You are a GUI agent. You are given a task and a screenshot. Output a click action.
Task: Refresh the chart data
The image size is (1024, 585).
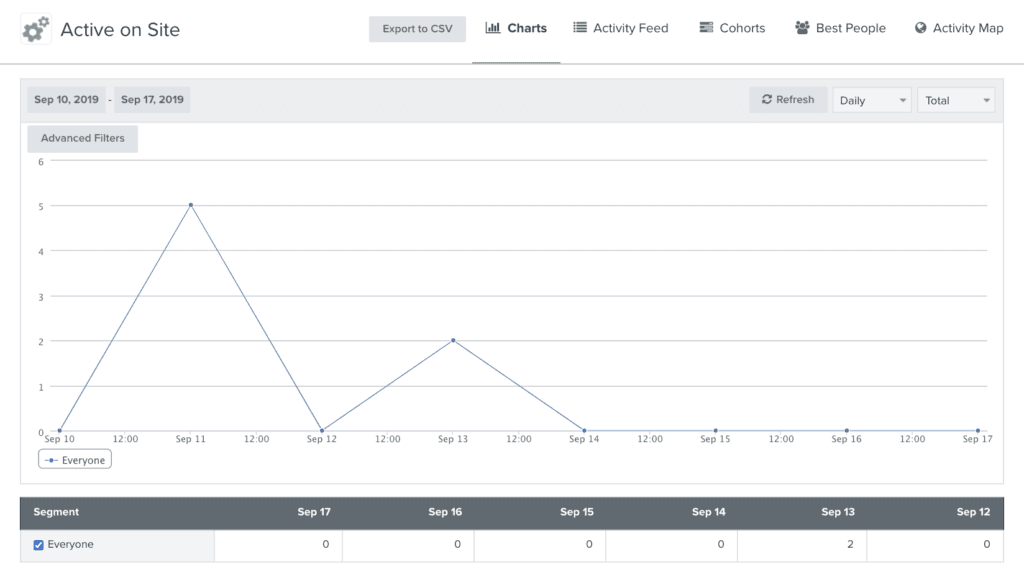point(788,100)
